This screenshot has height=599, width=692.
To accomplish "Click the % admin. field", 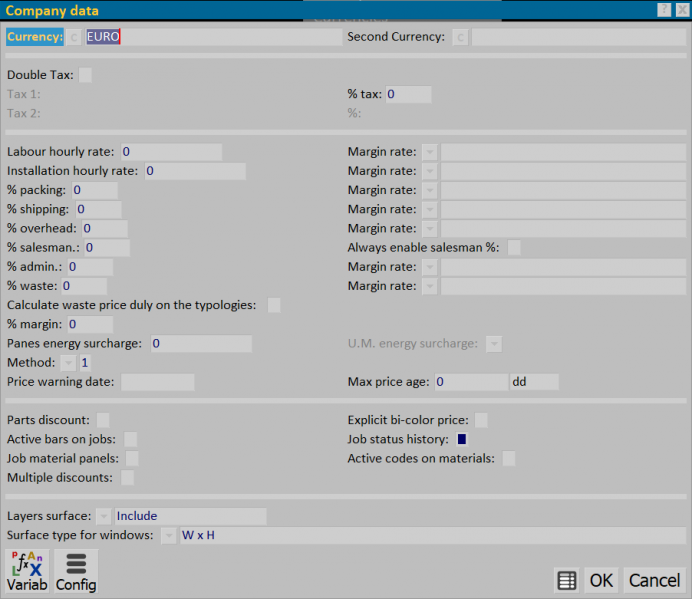I will pyautogui.click(x=90, y=267).
